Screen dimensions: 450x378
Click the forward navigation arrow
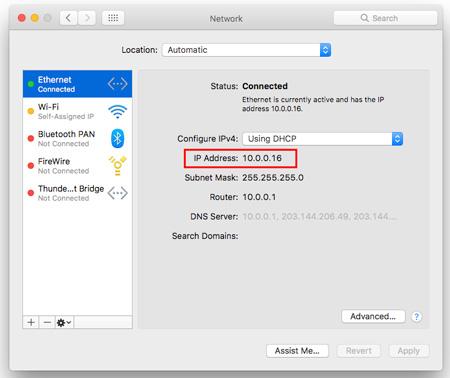click(87, 18)
